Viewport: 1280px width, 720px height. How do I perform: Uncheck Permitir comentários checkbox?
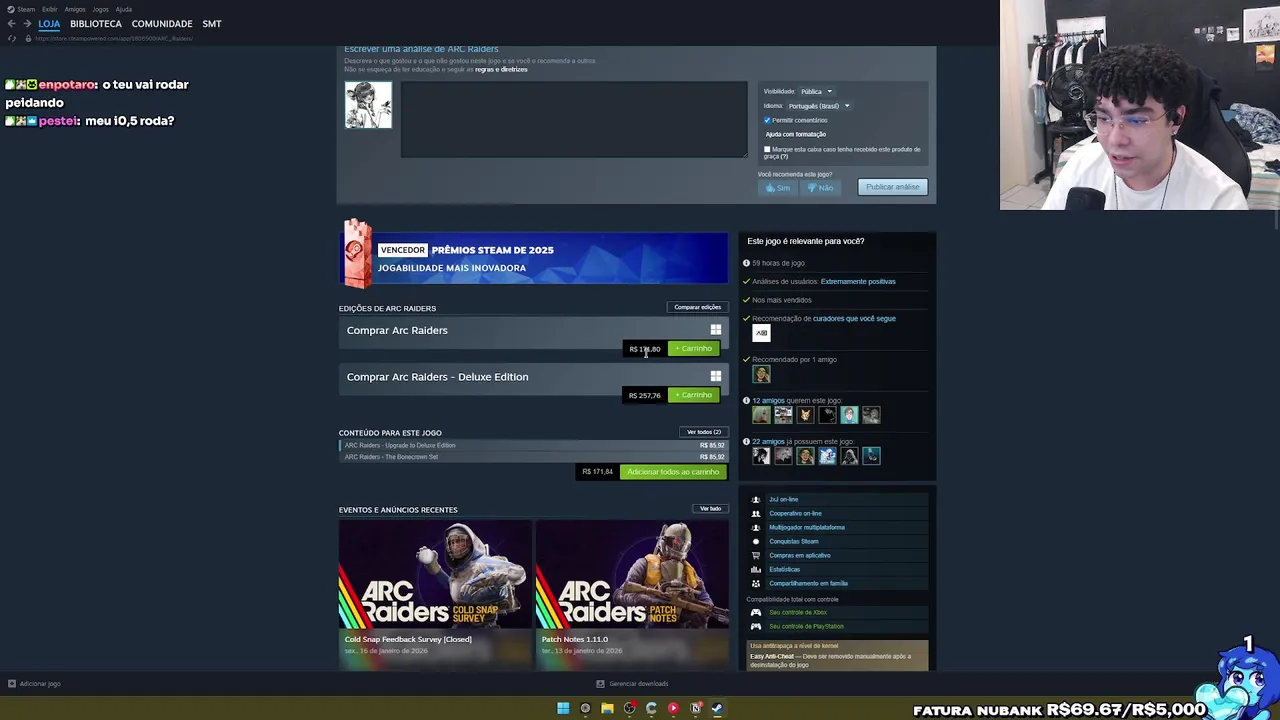[767, 120]
